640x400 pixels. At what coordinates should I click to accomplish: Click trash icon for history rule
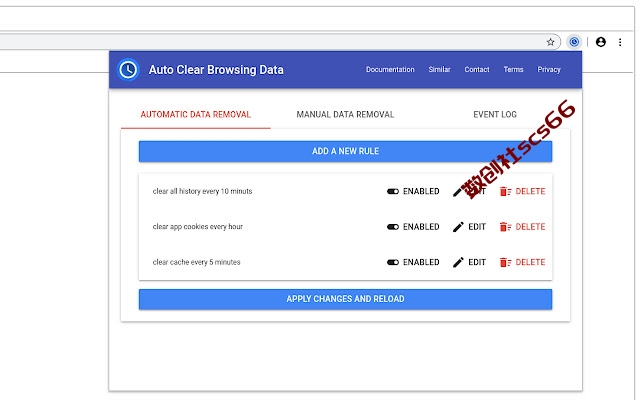click(505, 191)
